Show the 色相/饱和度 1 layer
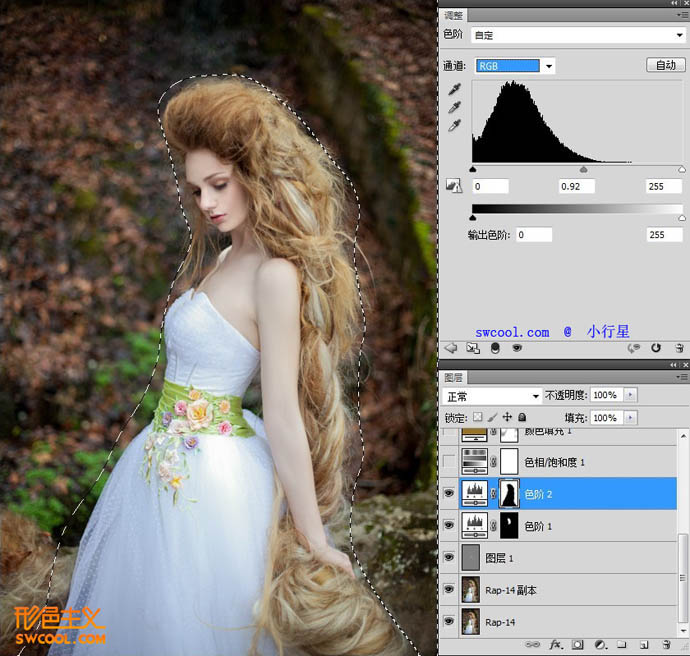Image resolution: width=690 pixels, height=656 pixels. 449,461
